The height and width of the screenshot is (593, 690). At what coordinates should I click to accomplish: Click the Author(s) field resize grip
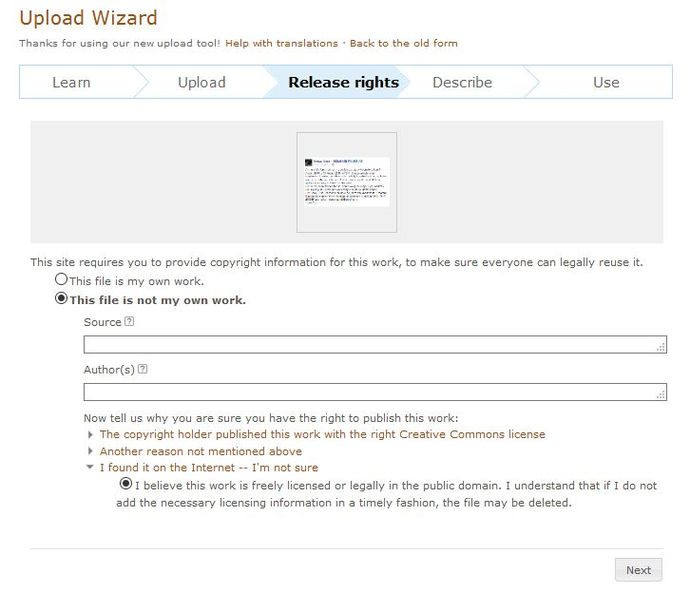click(661, 396)
